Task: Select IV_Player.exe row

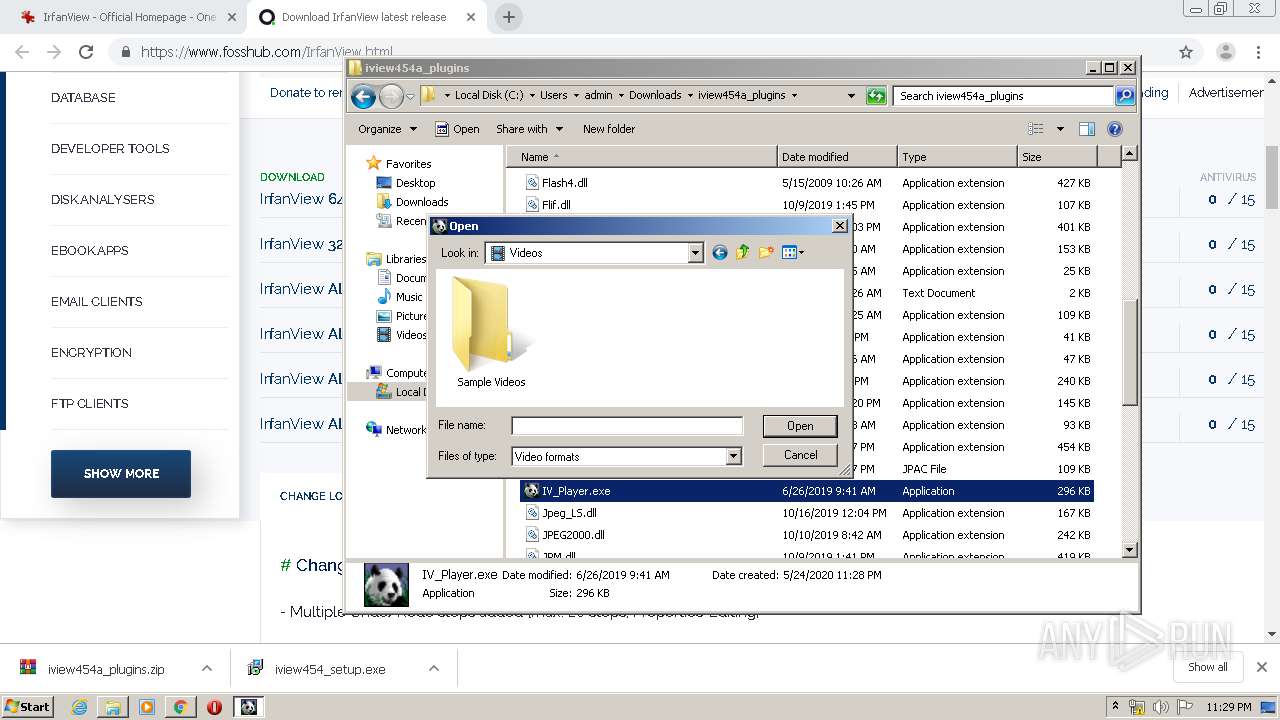Action: pyautogui.click(x=806, y=491)
